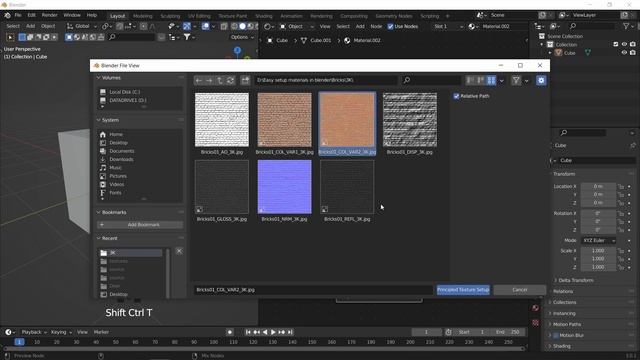Switch to horizontal list display mode
The width and height of the screenshot is (640, 360).
point(481,80)
